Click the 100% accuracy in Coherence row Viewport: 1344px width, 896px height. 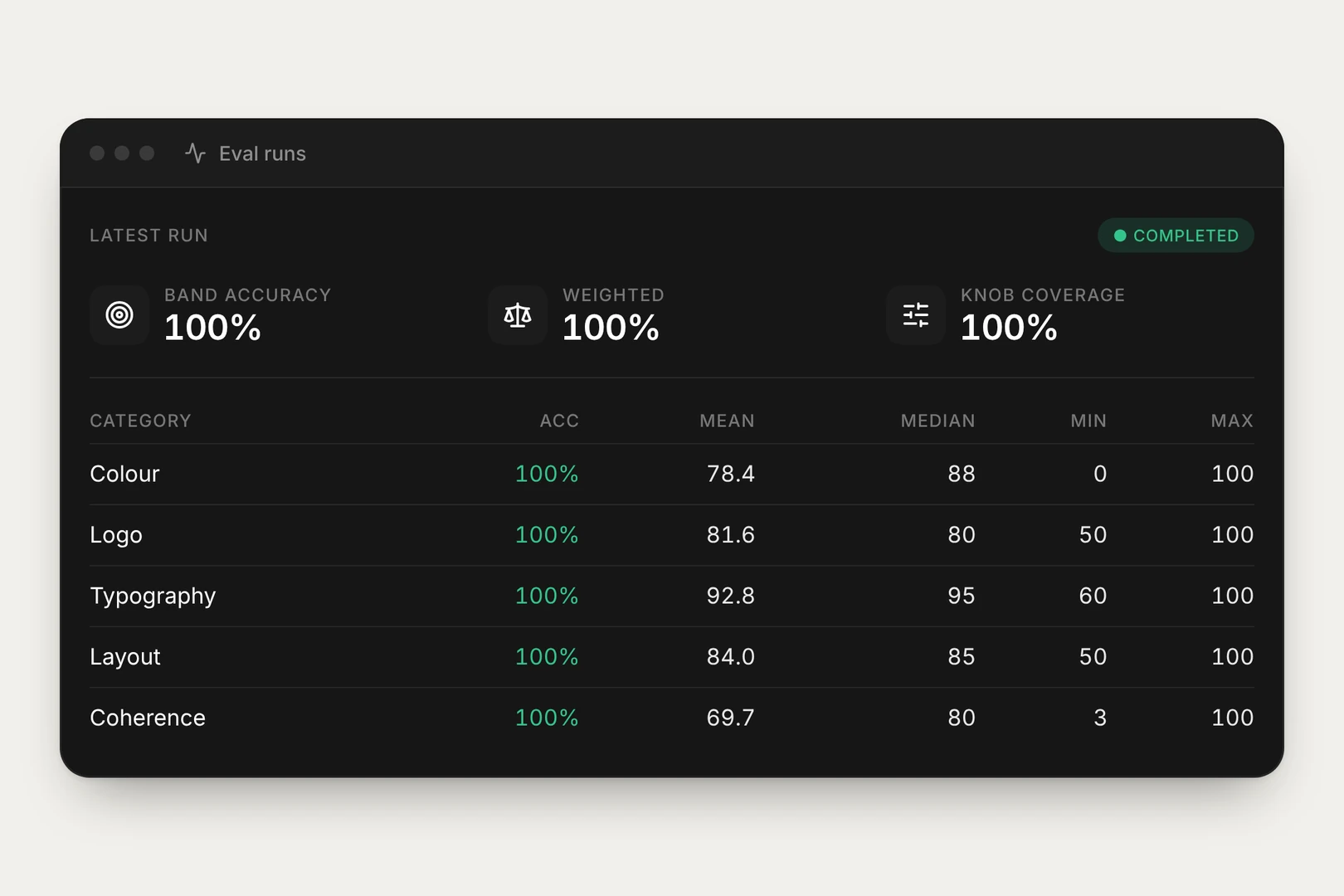click(547, 718)
